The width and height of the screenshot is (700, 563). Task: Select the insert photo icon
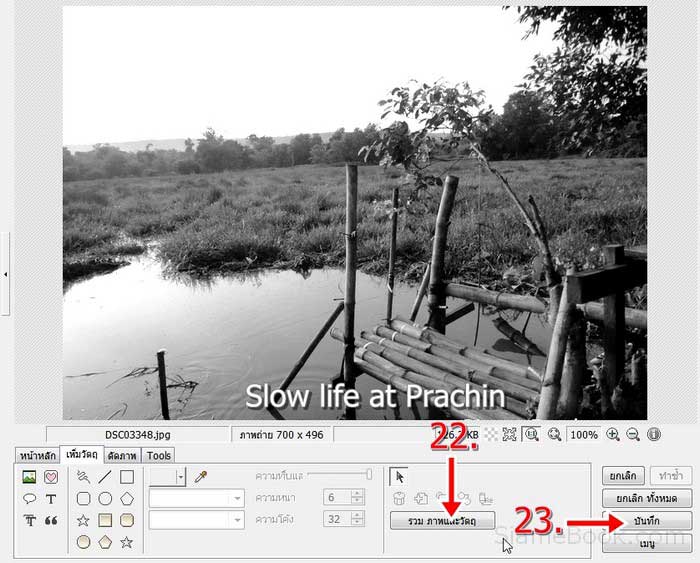click(x=29, y=477)
